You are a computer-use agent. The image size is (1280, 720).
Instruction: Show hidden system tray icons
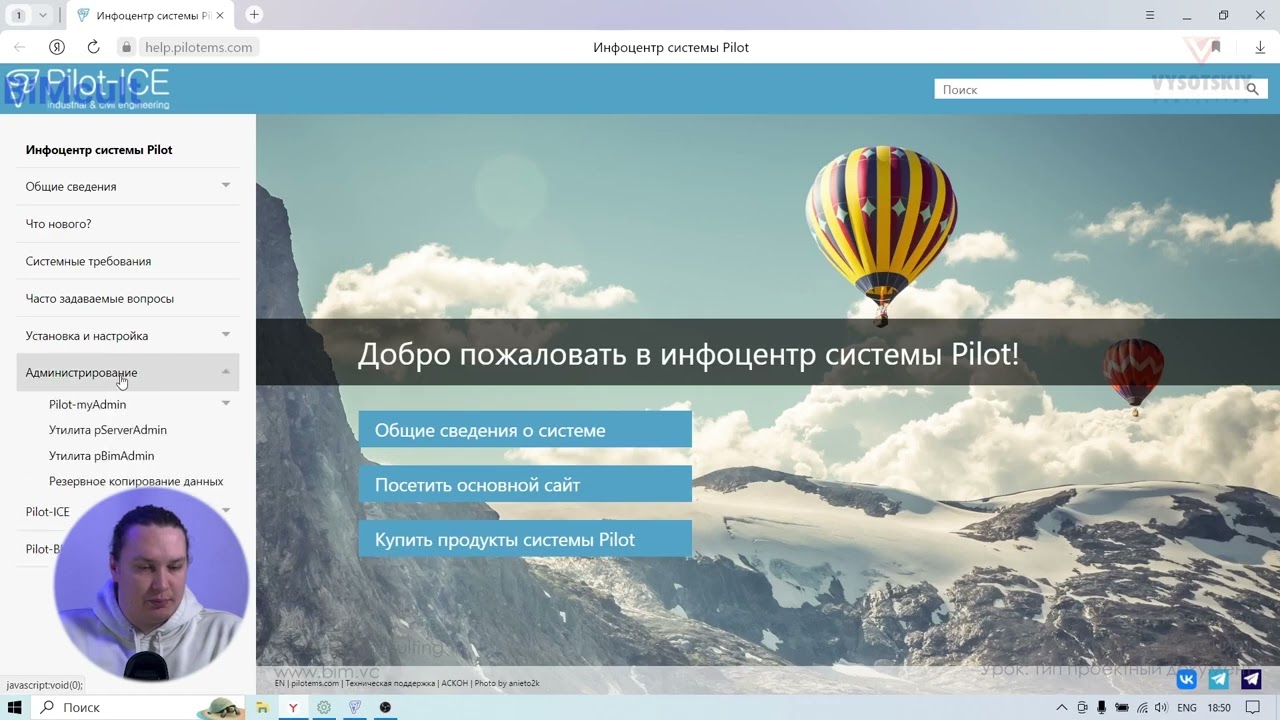tap(1062, 707)
